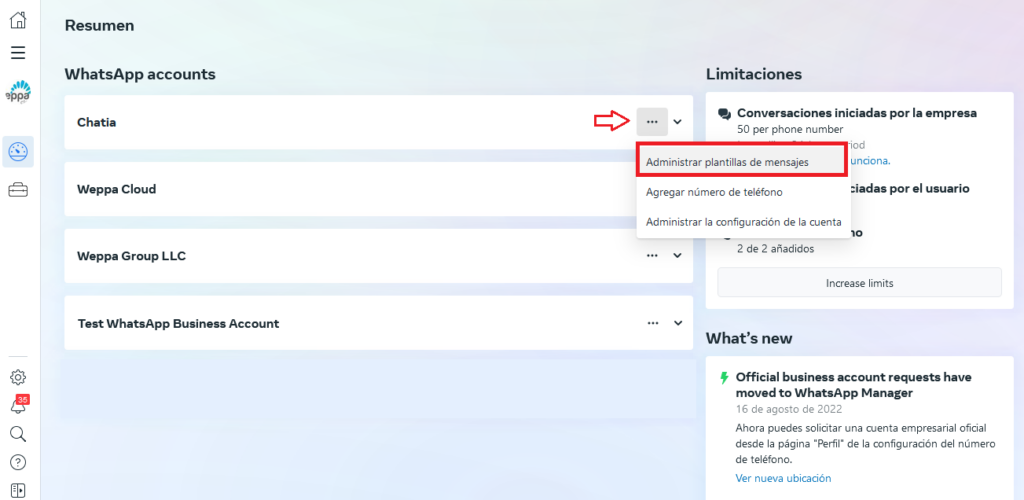Open the hamburger menu in sidebar
Screen dimensions: 1024x500
18,53
